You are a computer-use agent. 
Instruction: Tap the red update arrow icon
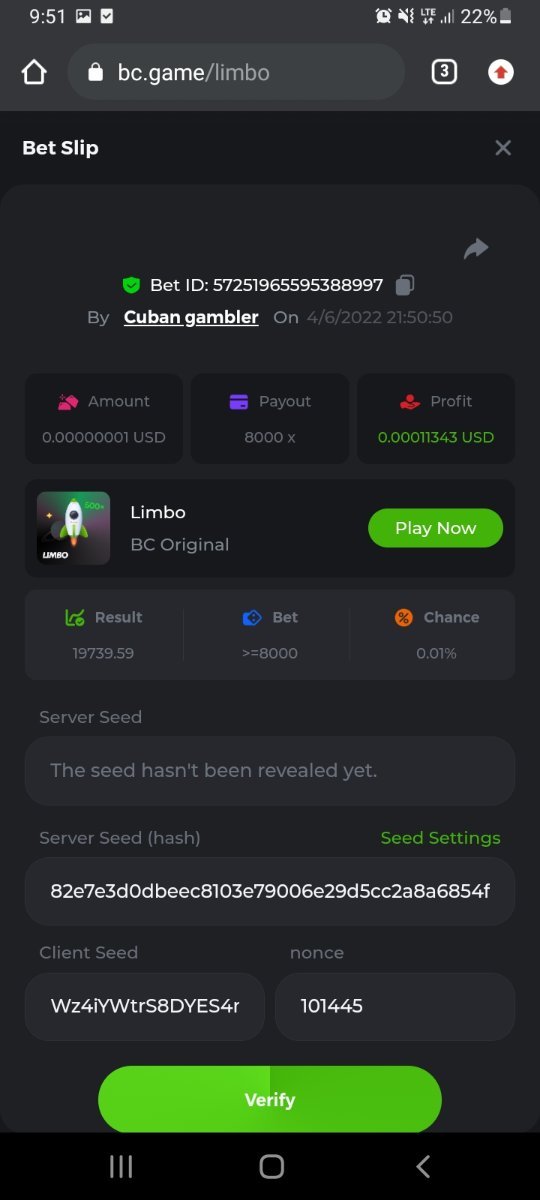pos(501,72)
